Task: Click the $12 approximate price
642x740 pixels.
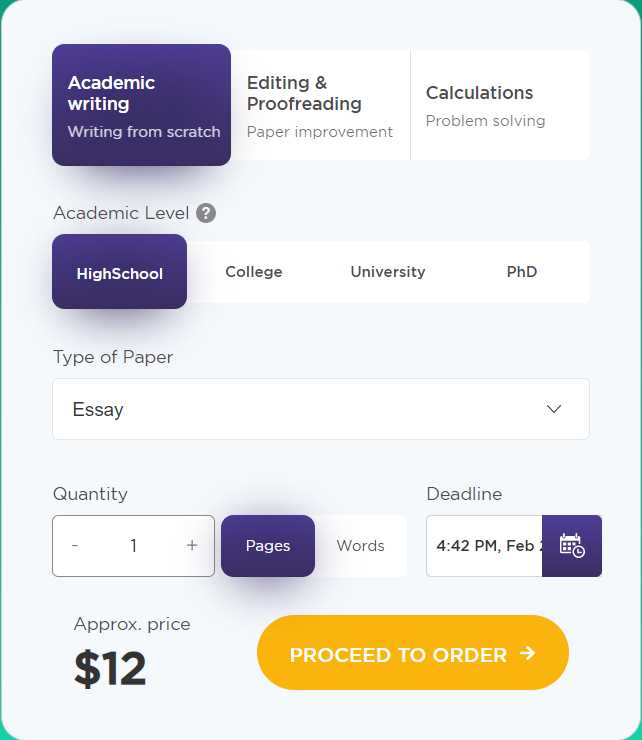Action: (x=110, y=668)
